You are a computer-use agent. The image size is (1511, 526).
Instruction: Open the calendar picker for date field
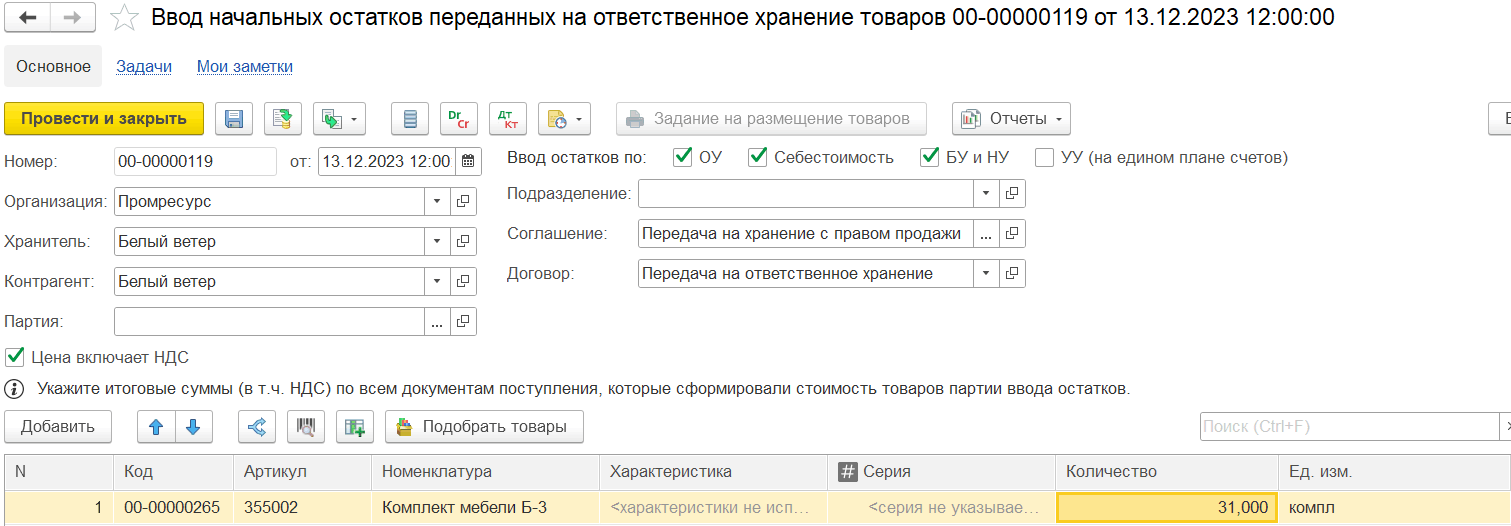[x=468, y=161]
